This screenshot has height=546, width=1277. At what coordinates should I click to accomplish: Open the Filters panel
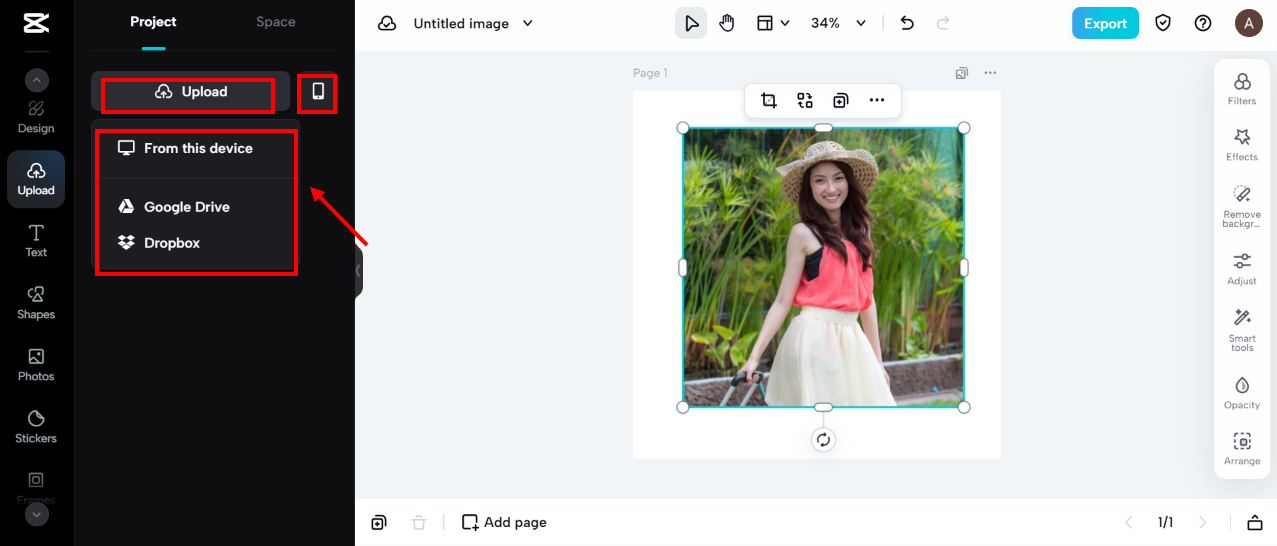pyautogui.click(x=1242, y=89)
